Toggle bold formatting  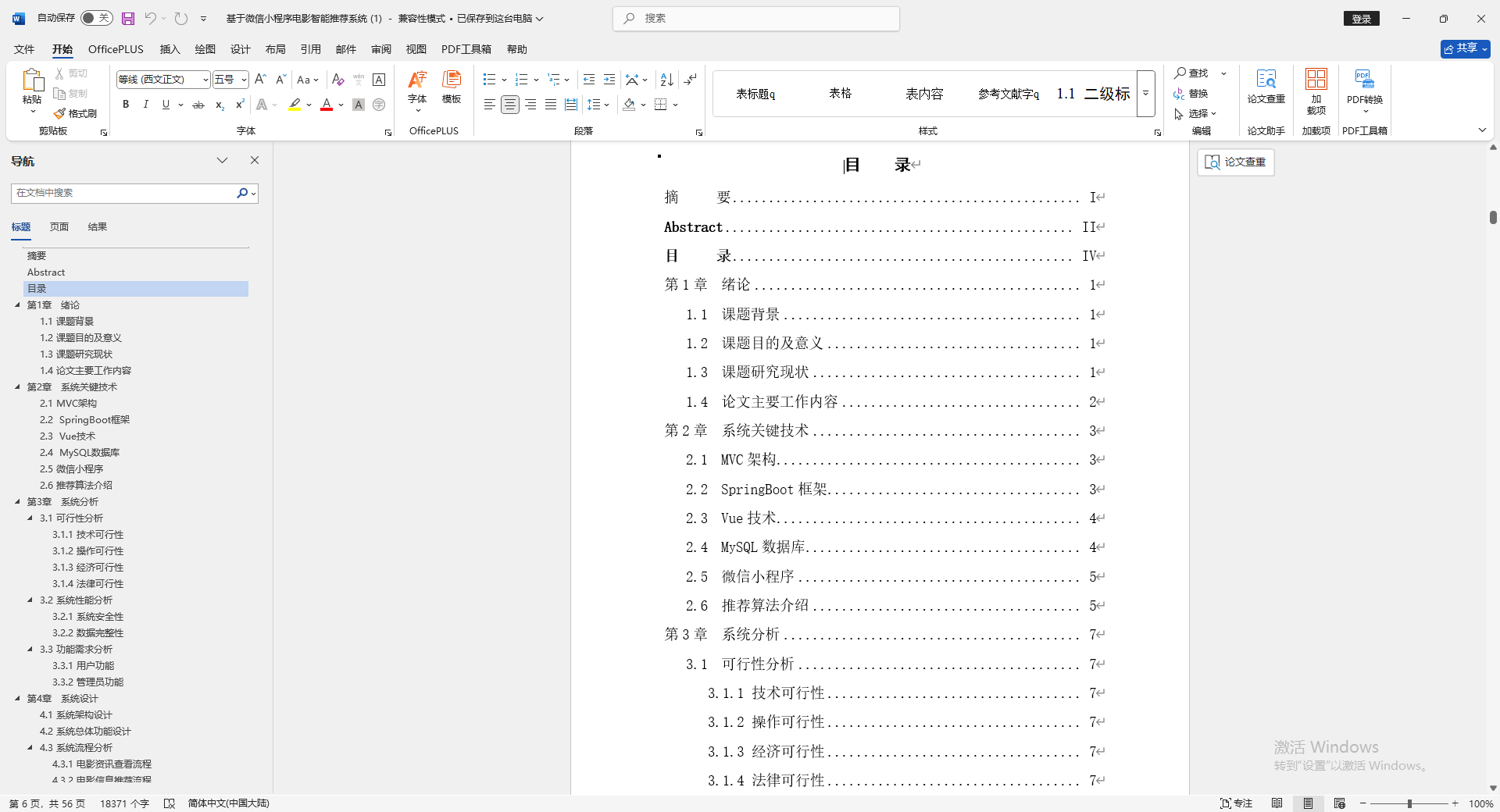click(125, 104)
